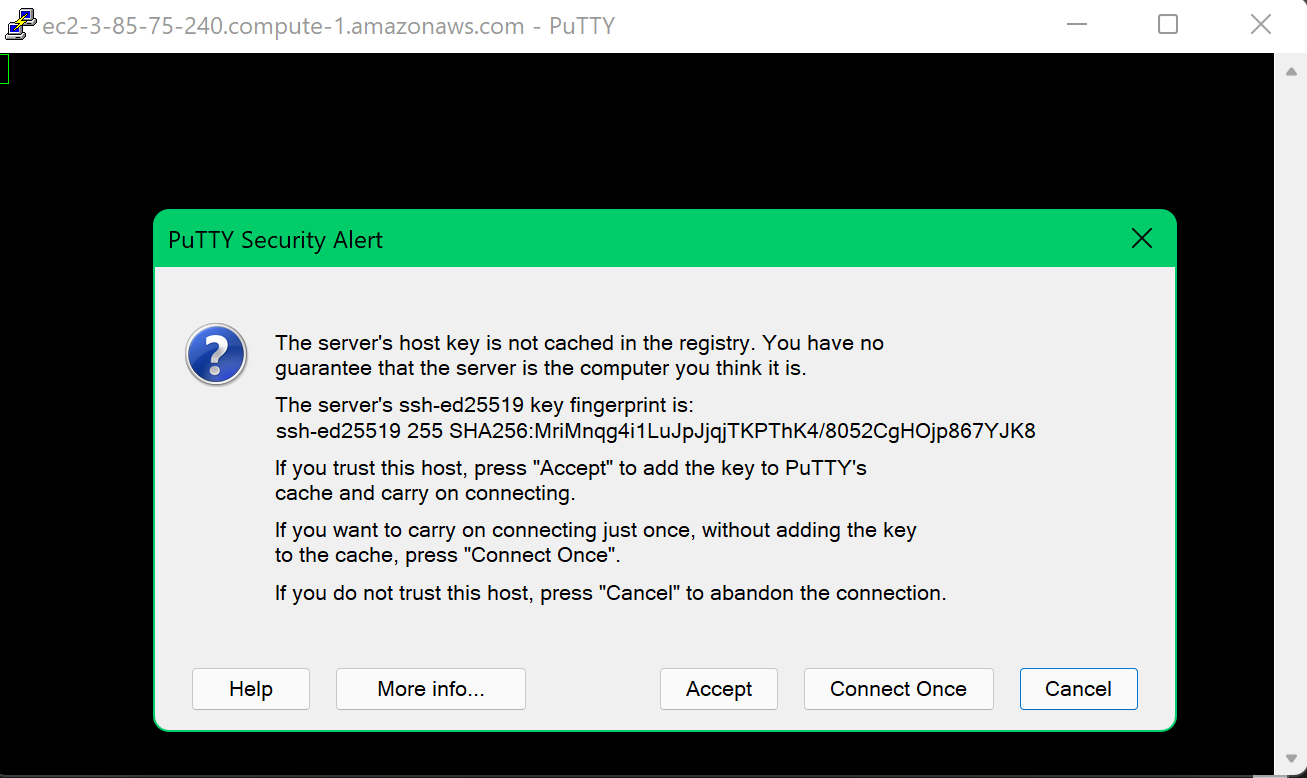Maximize the PuTTY terminal window
This screenshot has width=1307, height=778.
click(x=1168, y=25)
